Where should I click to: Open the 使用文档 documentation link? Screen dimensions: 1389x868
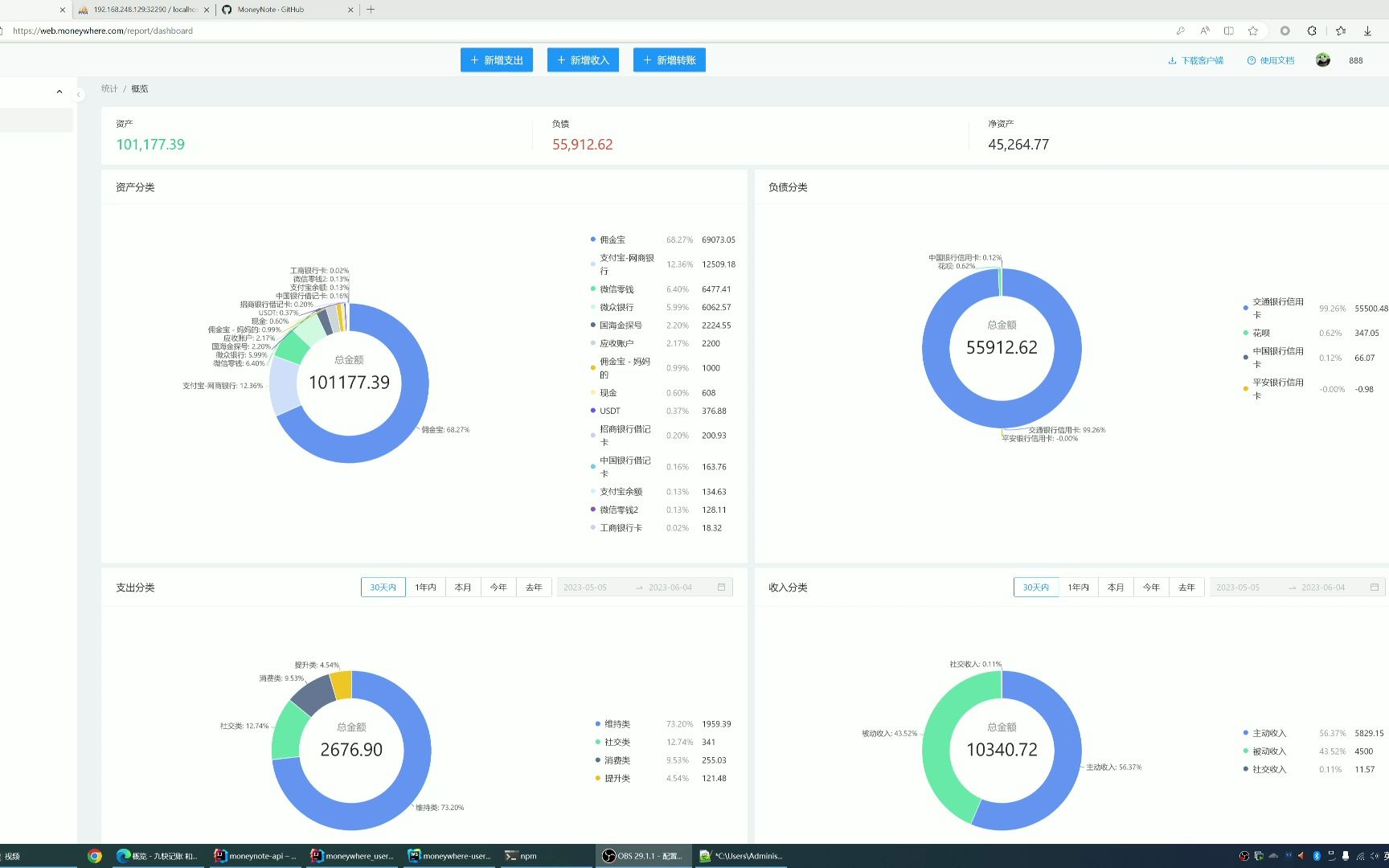pos(1271,60)
